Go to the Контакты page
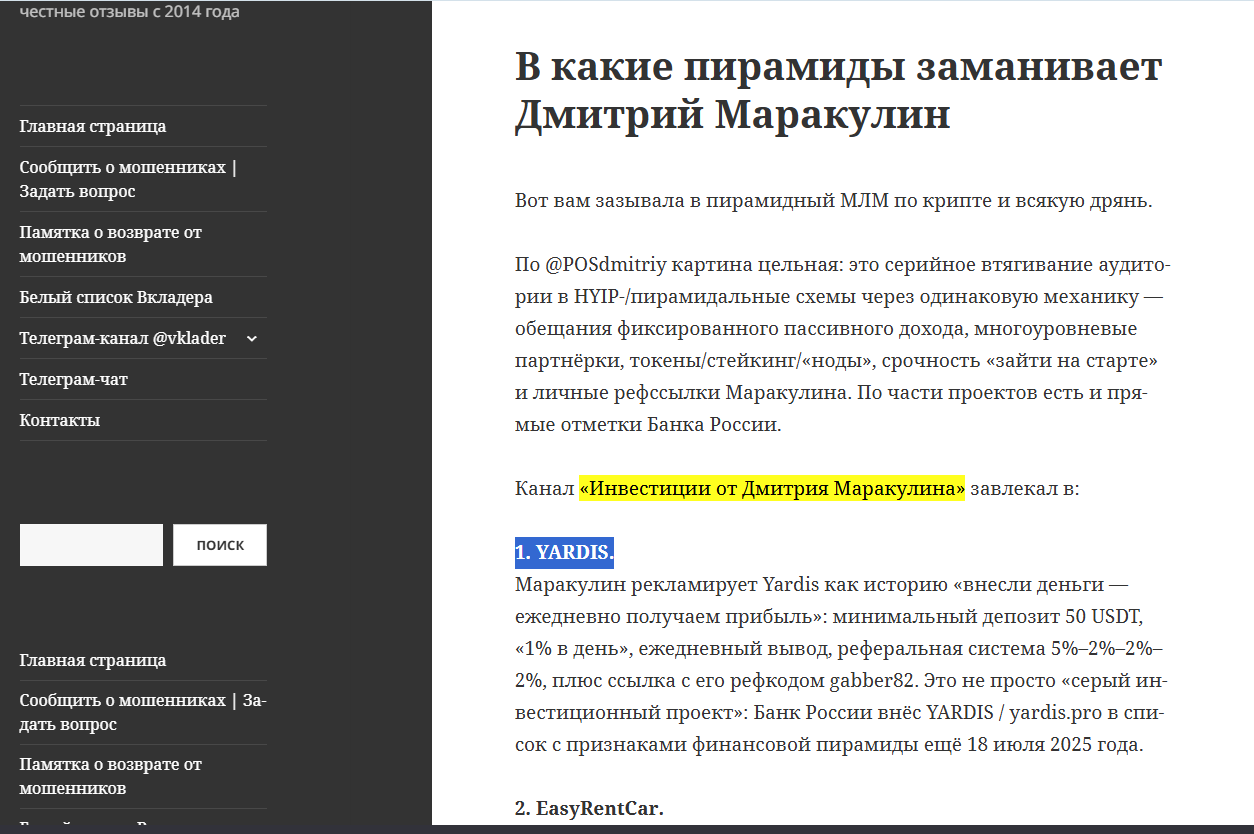Viewport: 1254px width, 834px height. (x=59, y=420)
